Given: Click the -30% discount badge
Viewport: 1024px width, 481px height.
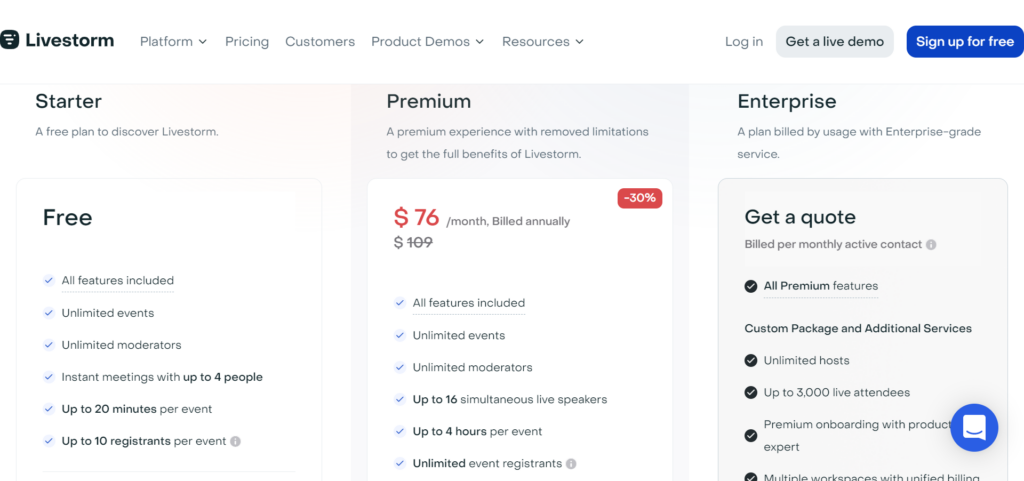Looking at the screenshot, I should tap(640, 198).
